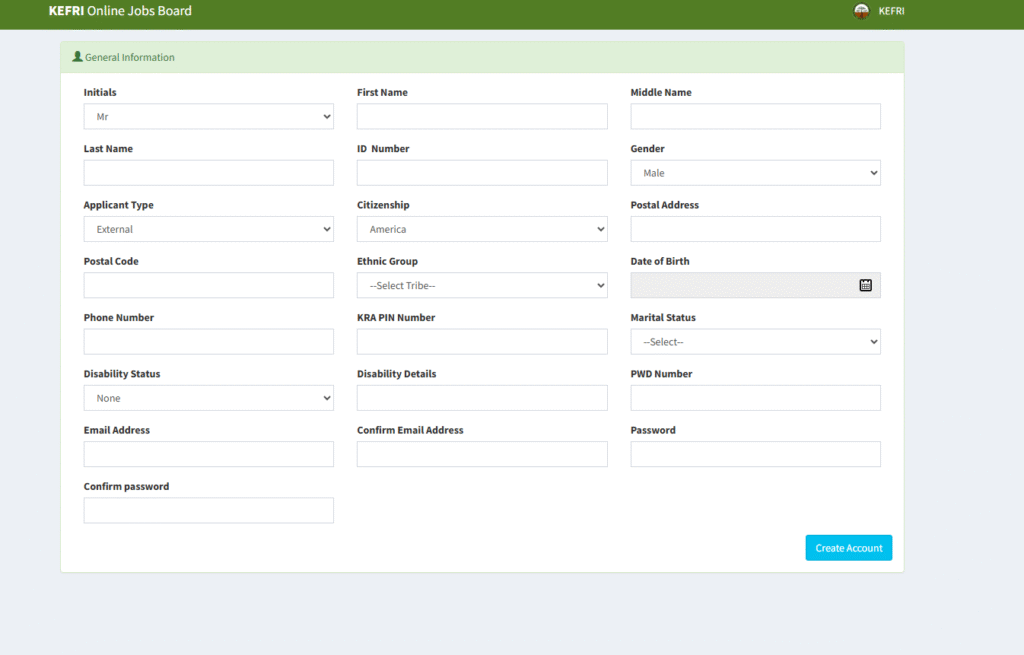1024x655 pixels.
Task: Click into the Confirm Email Address field
Action: (482, 454)
